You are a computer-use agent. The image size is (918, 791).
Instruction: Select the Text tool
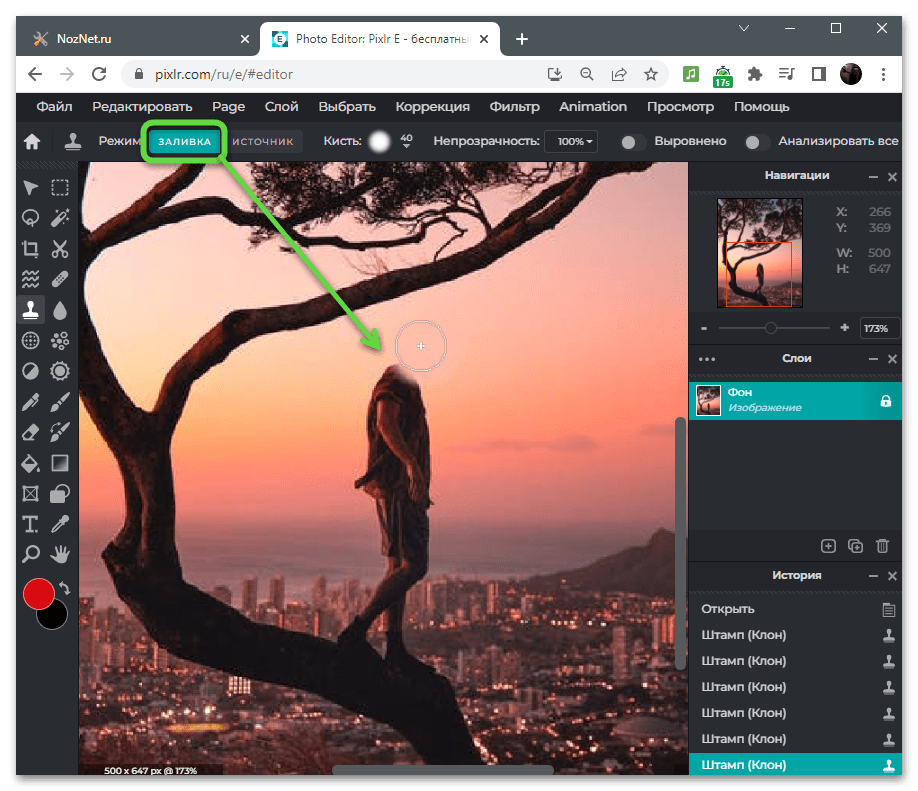pos(31,524)
